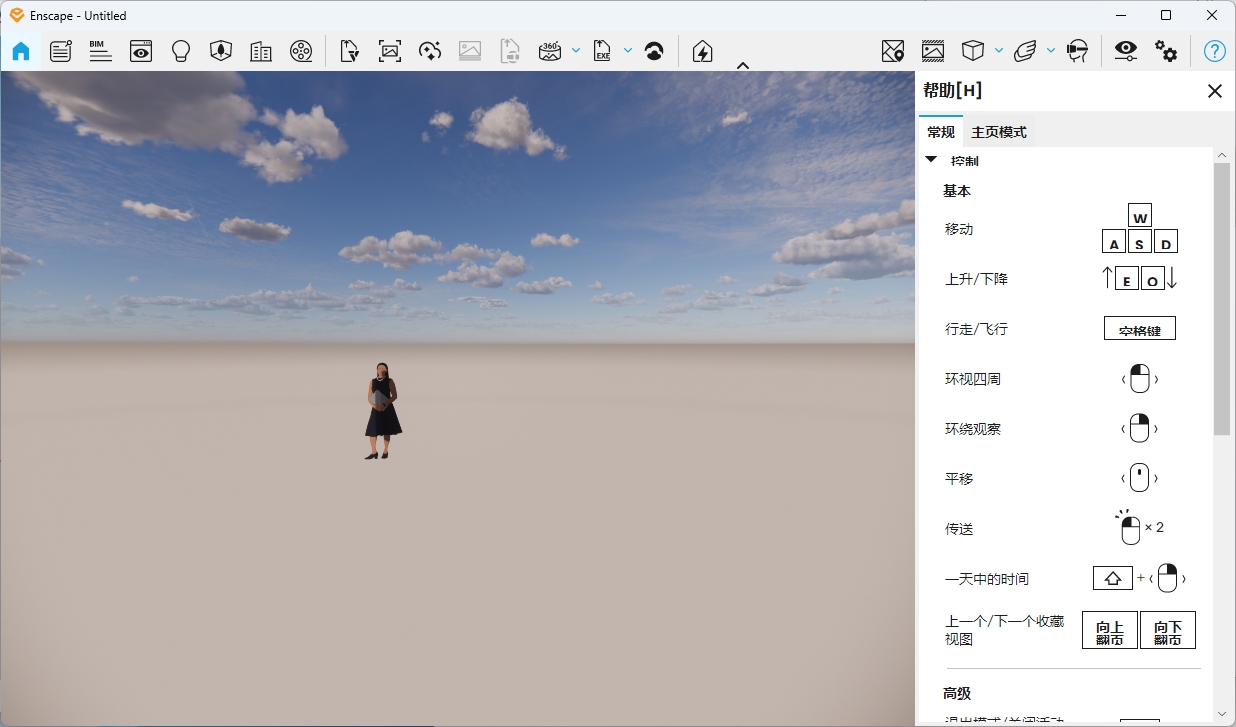Open the dropdown arrow next to EXE export

[628, 50]
